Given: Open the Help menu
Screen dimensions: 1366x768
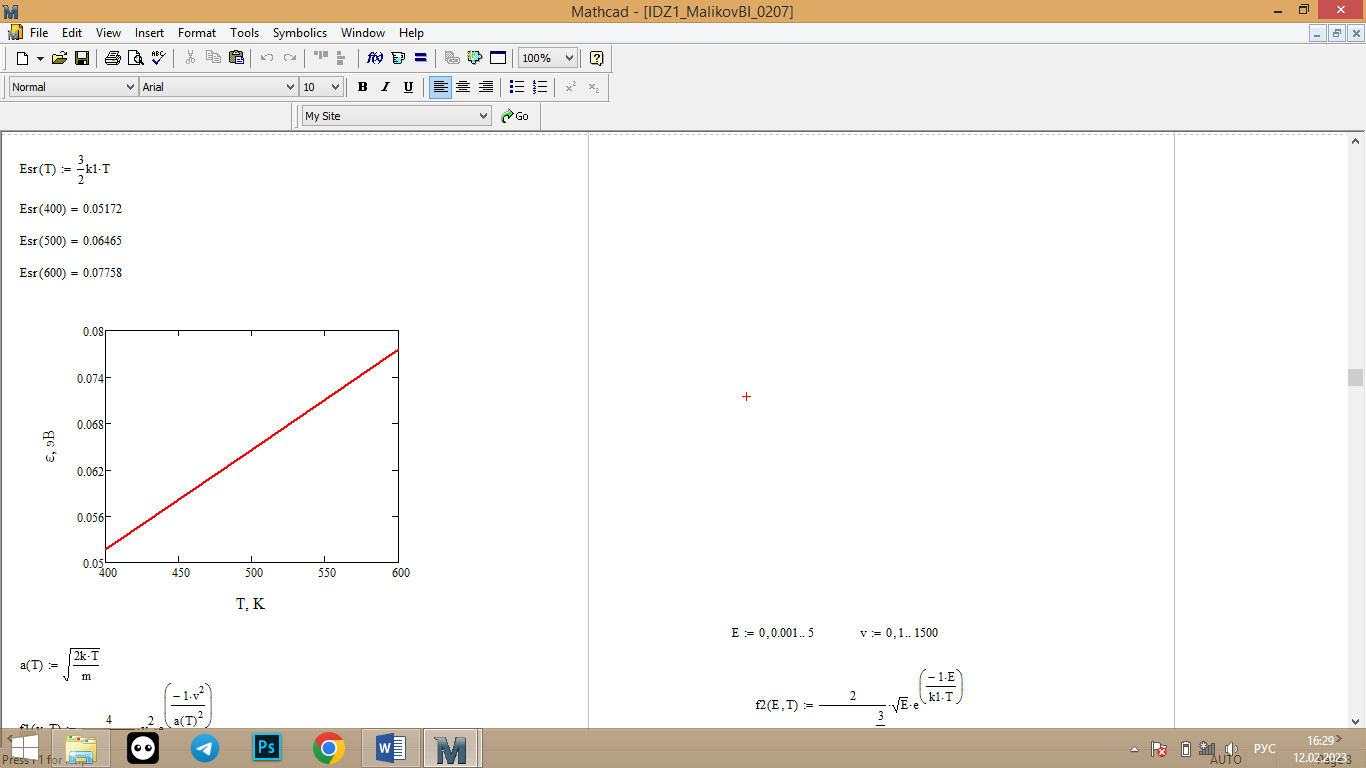Looking at the screenshot, I should coord(411,33).
